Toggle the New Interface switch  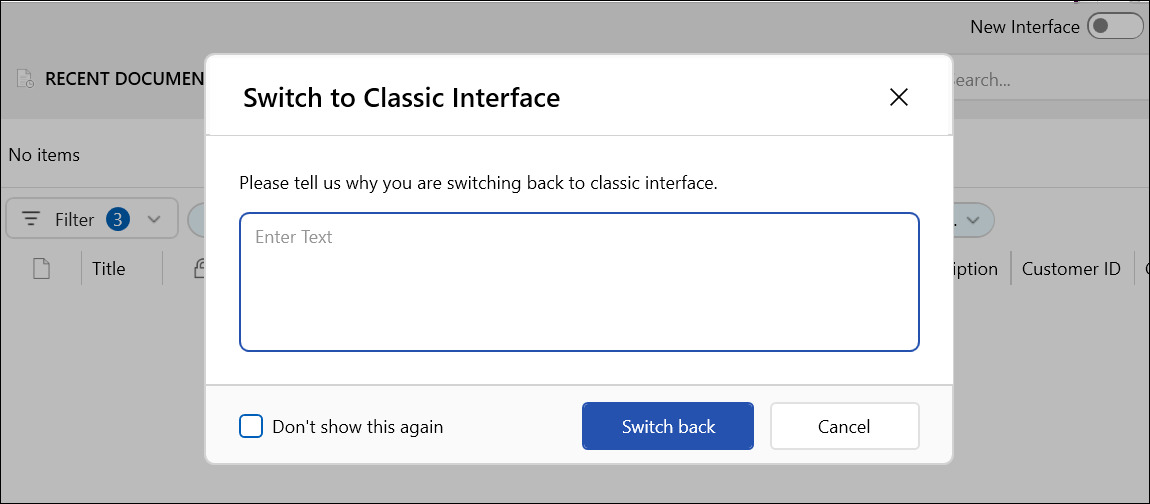pos(1114,27)
